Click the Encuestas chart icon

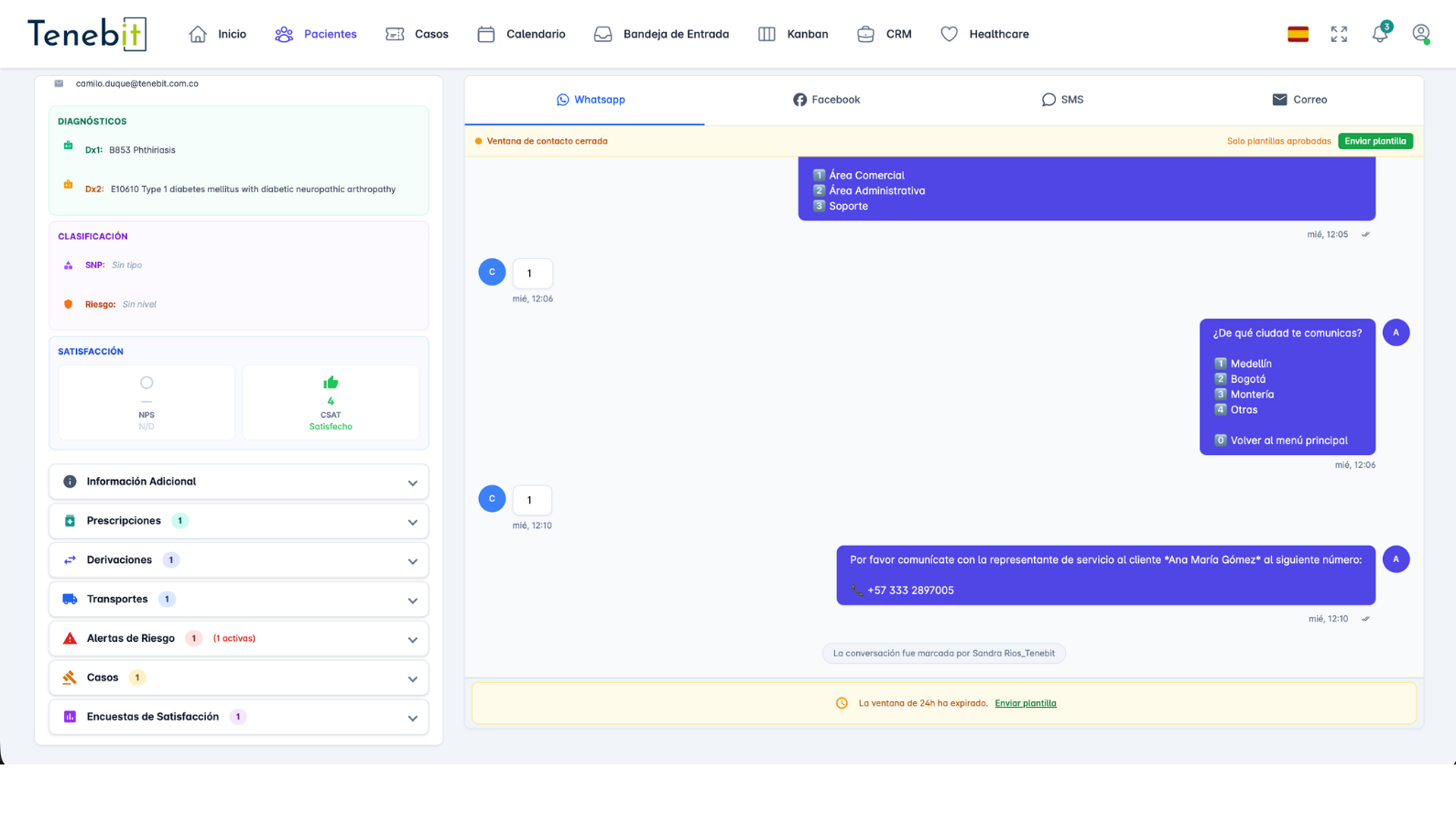pos(70,717)
